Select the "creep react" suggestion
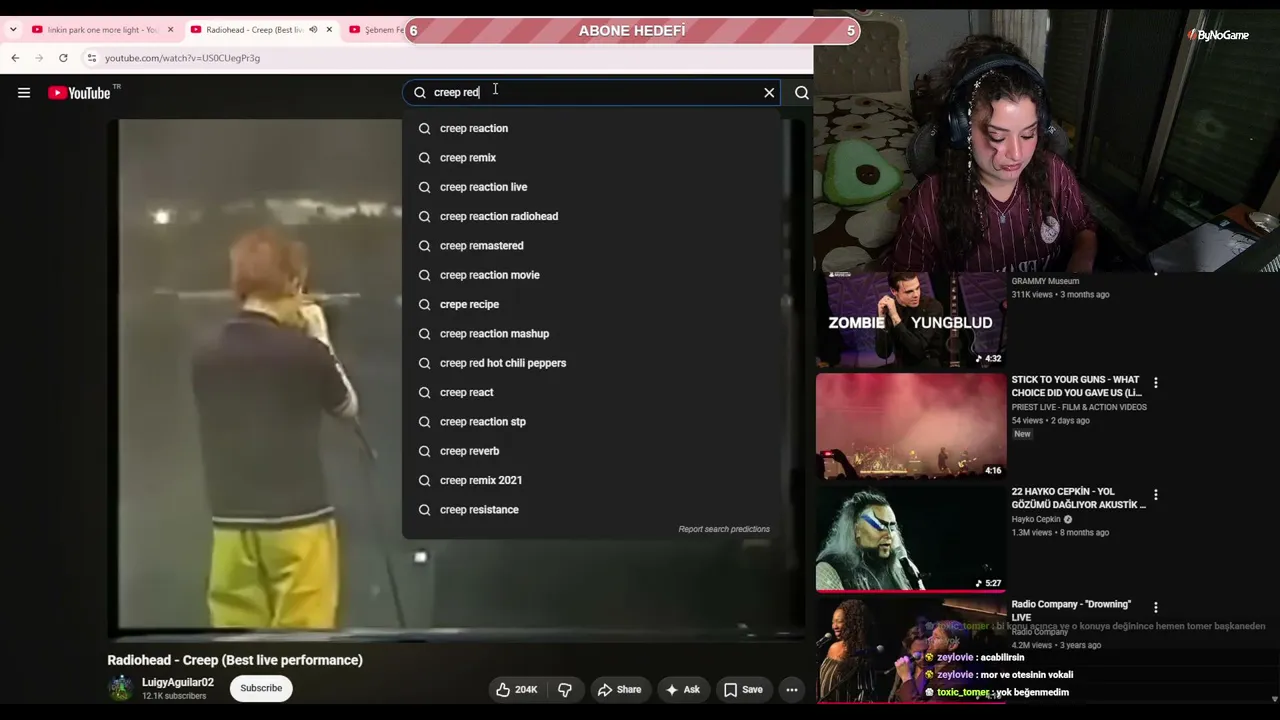Screen dimensions: 1280x720 click(591, 392)
